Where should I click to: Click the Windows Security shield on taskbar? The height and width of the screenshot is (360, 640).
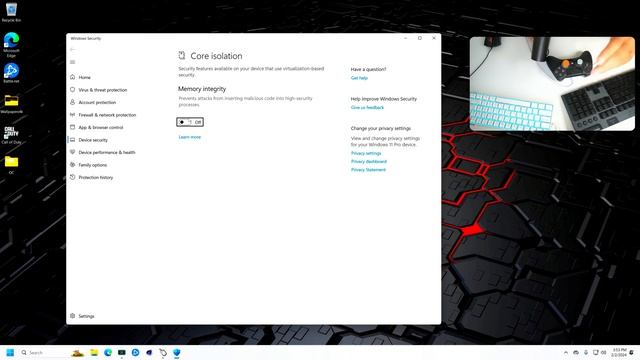tap(177, 352)
